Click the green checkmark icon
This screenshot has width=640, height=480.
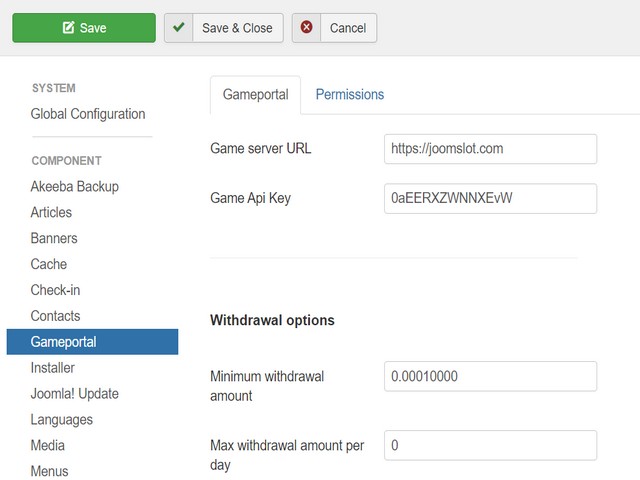tap(178, 27)
